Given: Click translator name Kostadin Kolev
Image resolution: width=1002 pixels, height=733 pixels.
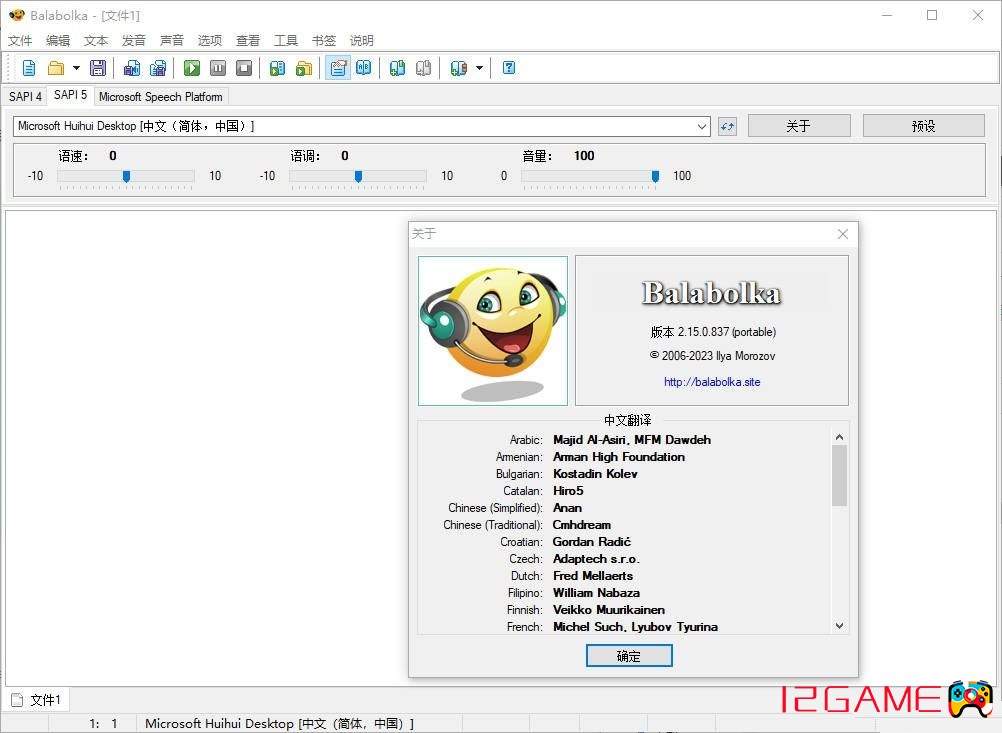Looking at the screenshot, I should point(595,474).
